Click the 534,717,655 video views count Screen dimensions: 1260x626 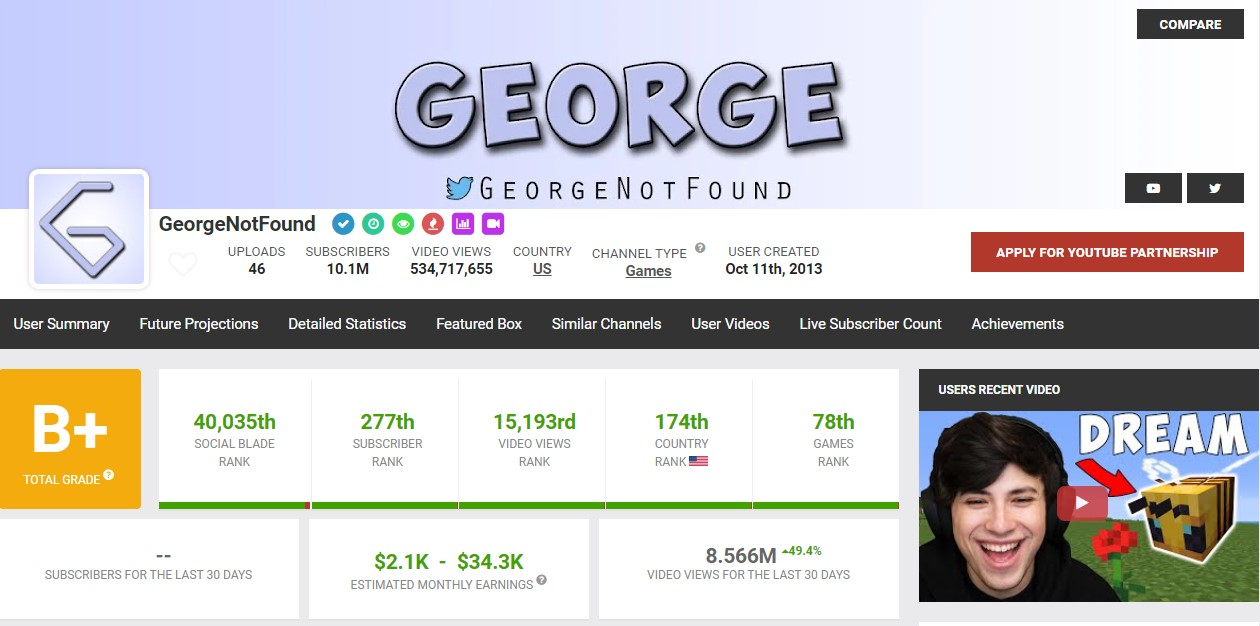coord(452,269)
